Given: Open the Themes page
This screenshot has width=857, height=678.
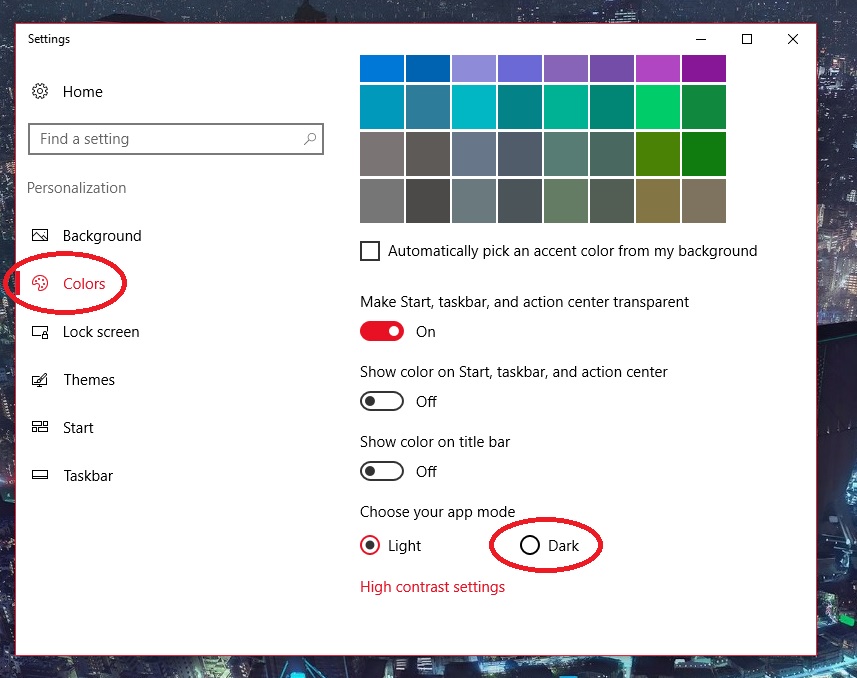Looking at the screenshot, I should pos(89,379).
